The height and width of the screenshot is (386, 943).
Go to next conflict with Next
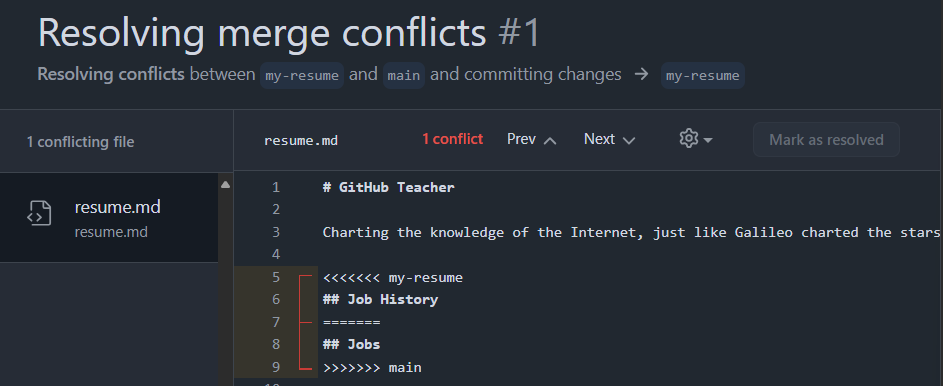pos(610,139)
